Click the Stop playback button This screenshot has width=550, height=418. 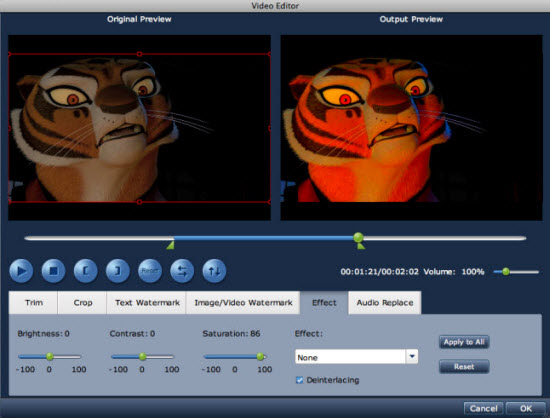point(53,271)
